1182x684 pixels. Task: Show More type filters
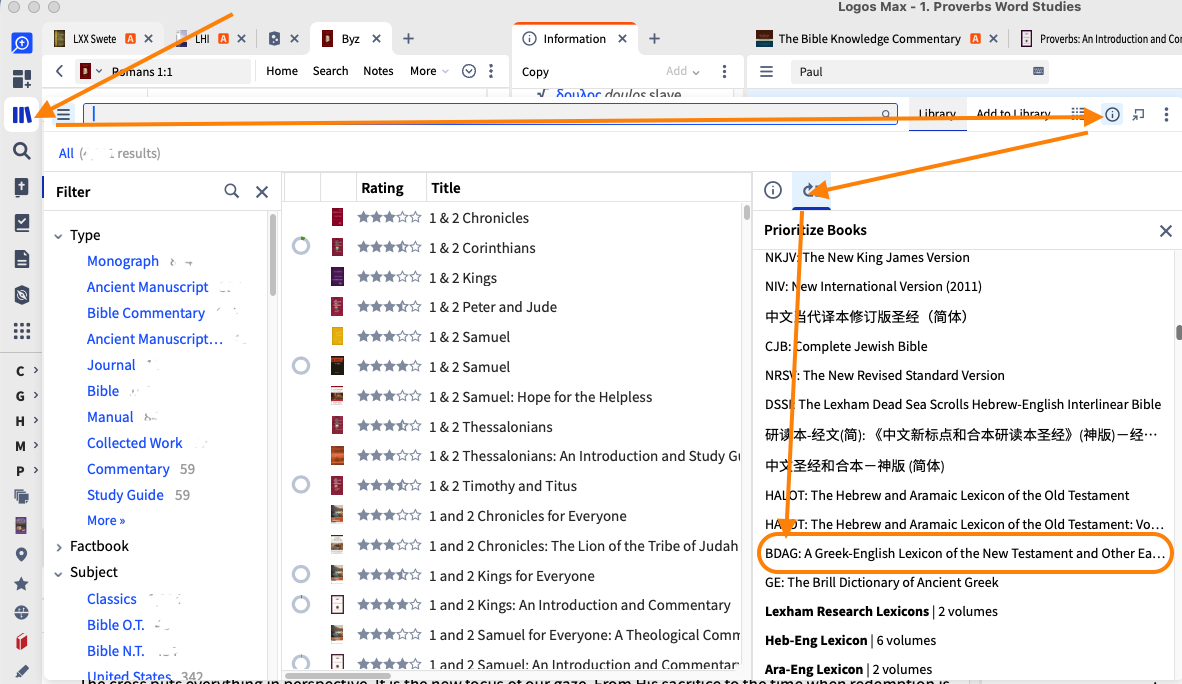[x=106, y=520]
